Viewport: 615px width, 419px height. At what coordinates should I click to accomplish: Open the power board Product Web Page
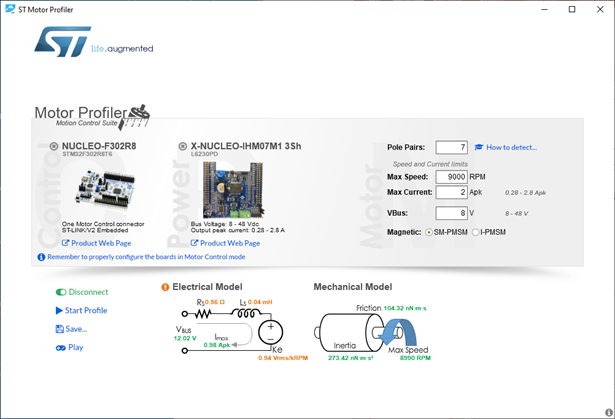tap(225, 243)
